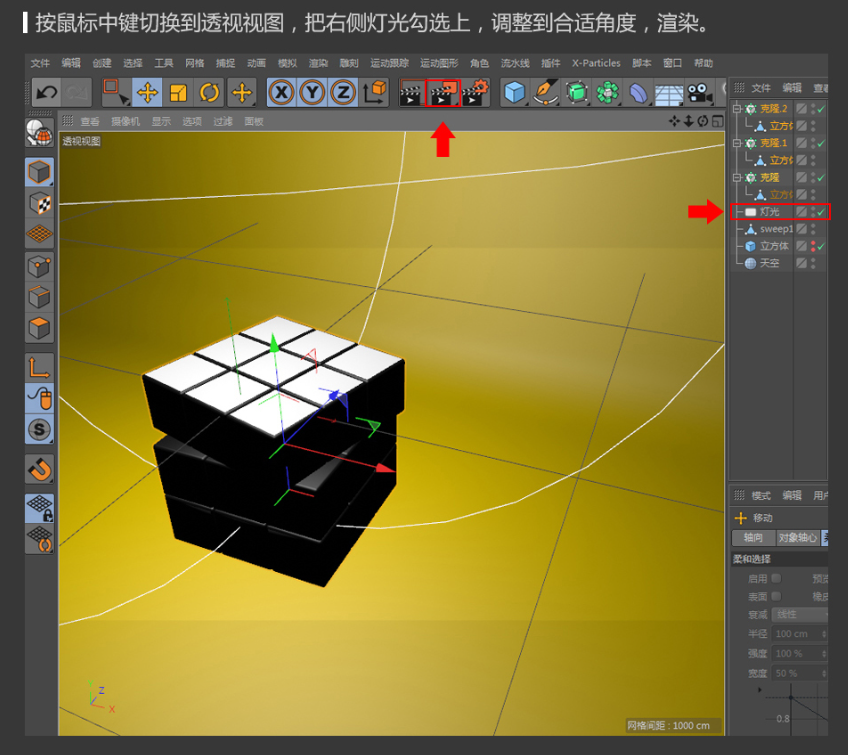Check the 启用 checkbox in soft selection

tap(776, 578)
